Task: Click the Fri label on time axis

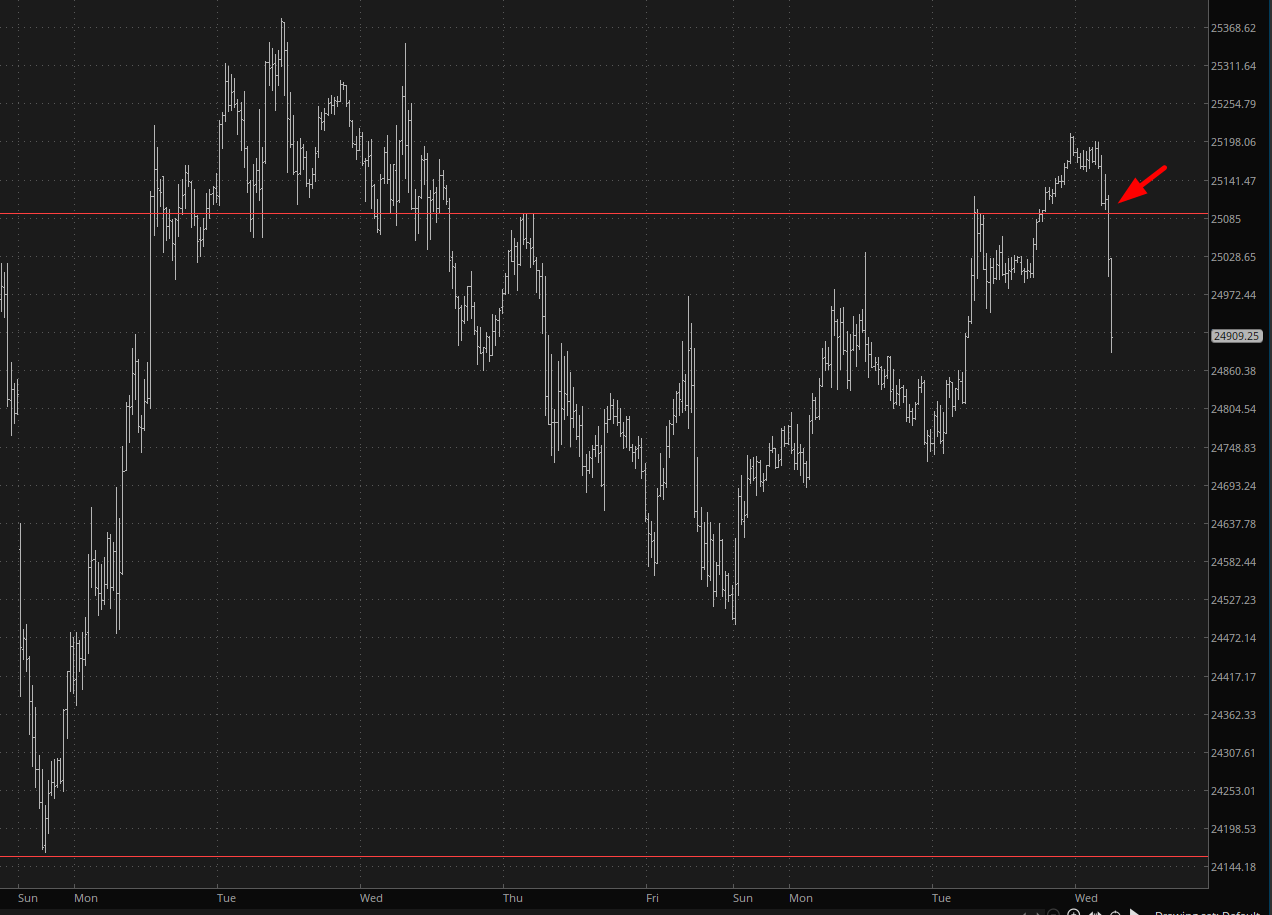Action: click(652, 898)
